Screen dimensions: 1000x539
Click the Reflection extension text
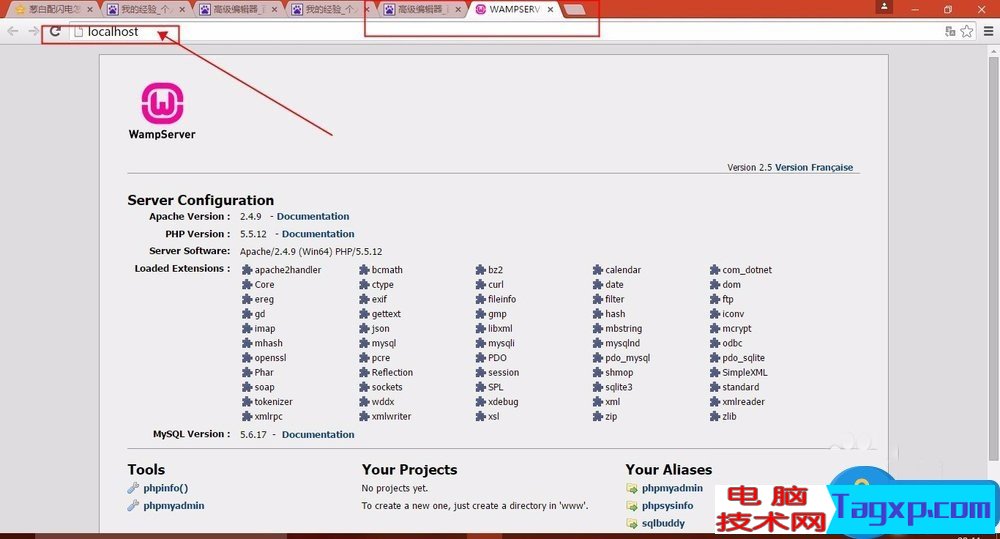pos(392,373)
